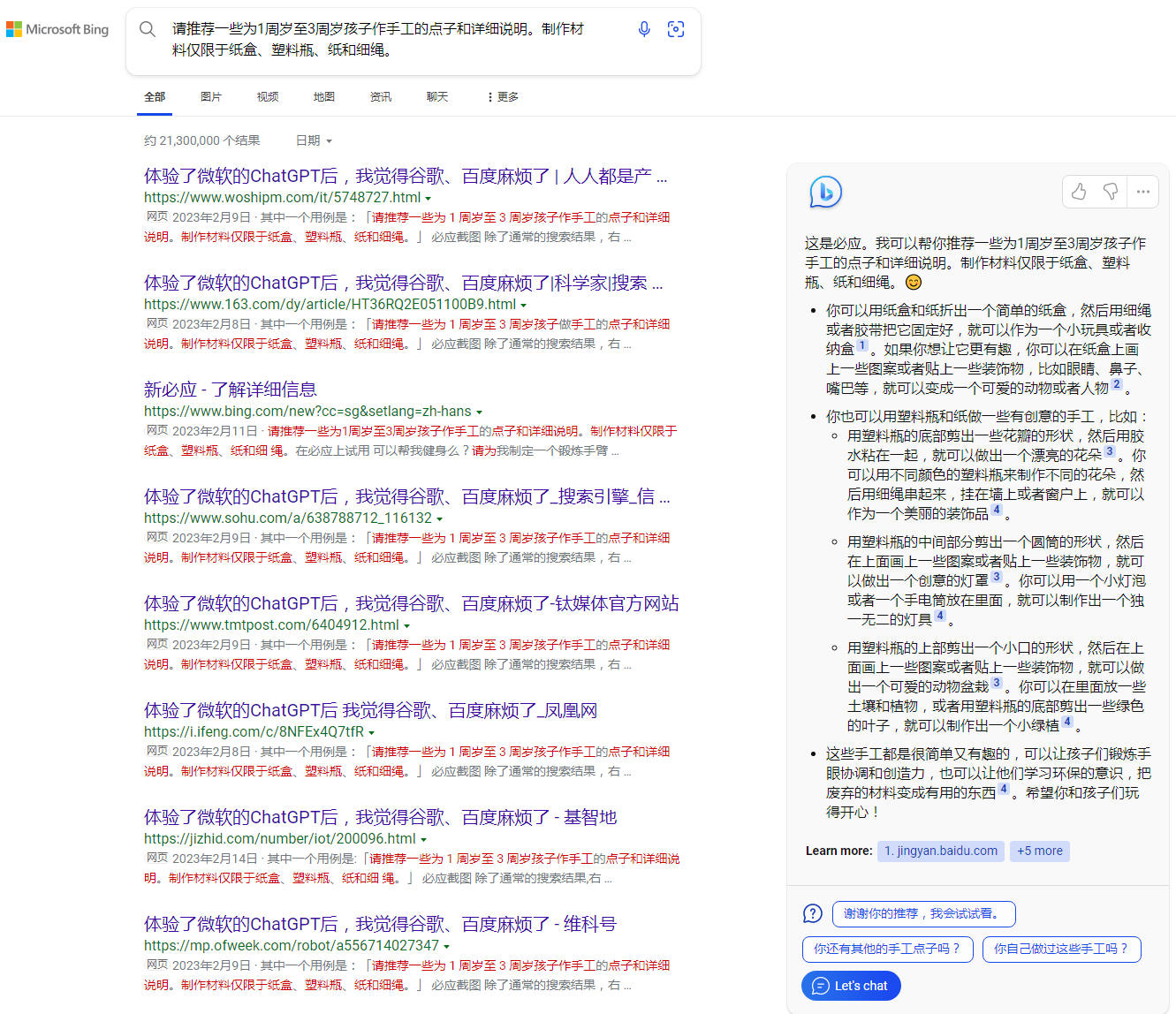Expand arrow next to bing.com/new URL
The height and width of the screenshot is (1014, 1176).
479,412
